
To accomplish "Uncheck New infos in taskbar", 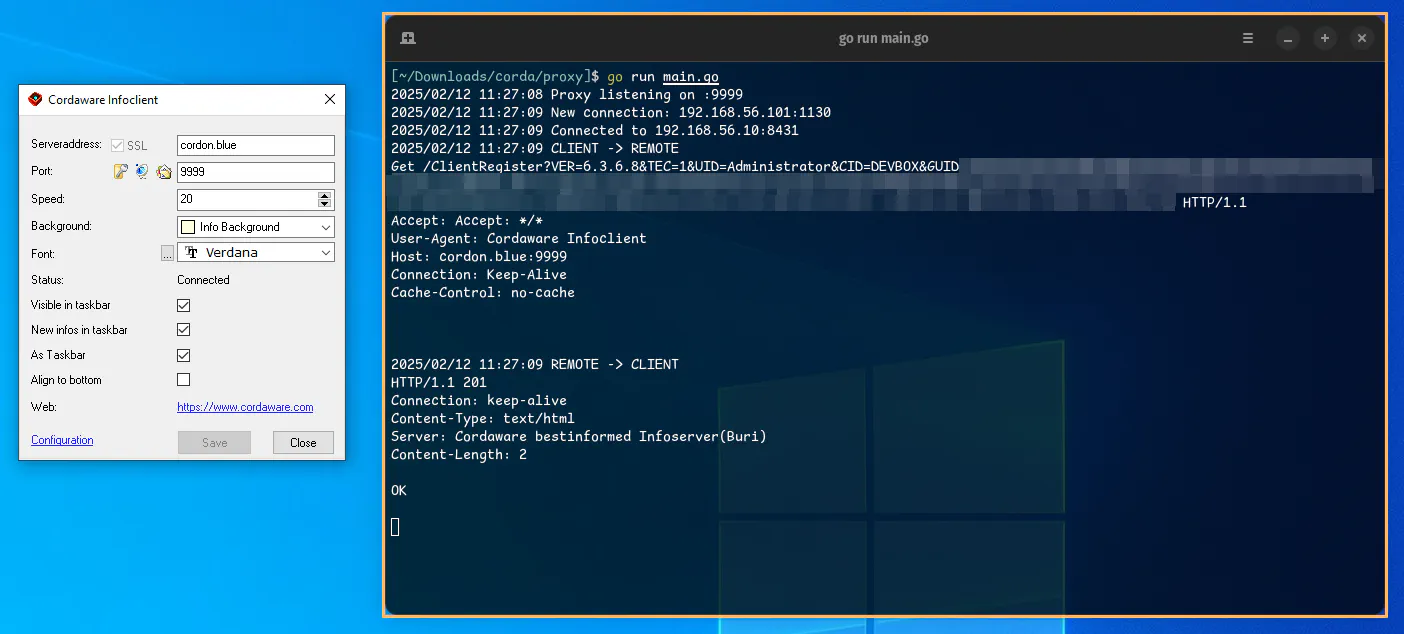I will coord(183,330).
